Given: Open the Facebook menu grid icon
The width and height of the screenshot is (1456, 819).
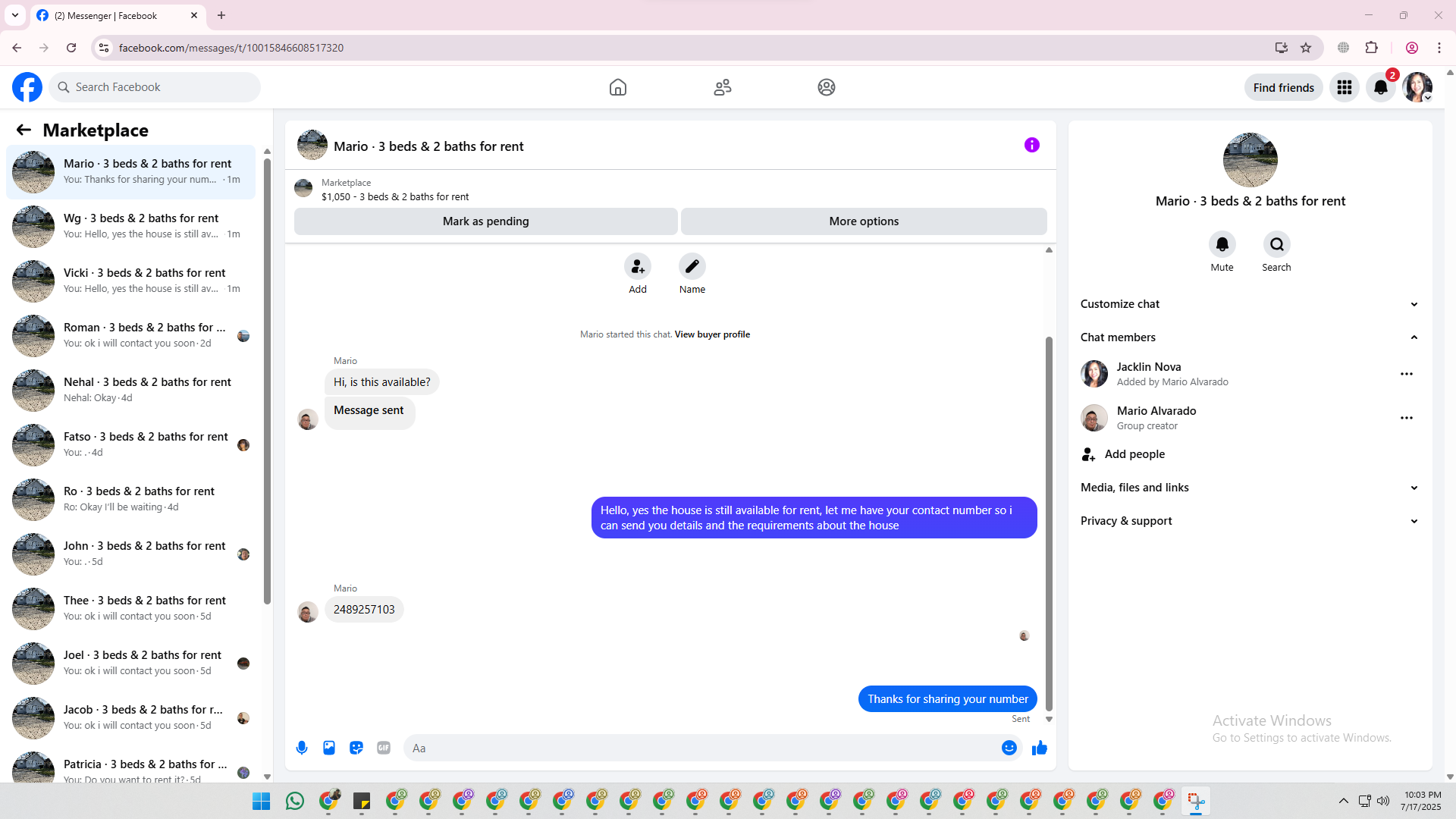Looking at the screenshot, I should click(x=1345, y=87).
